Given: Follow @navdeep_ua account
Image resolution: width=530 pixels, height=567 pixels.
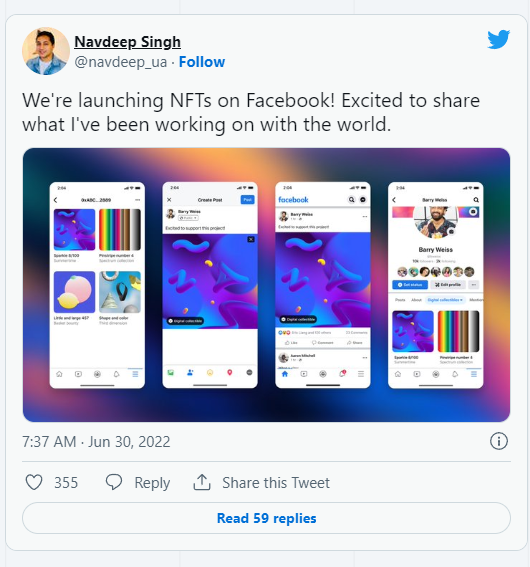Looking at the screenshot, I should [x=202, y=62].
